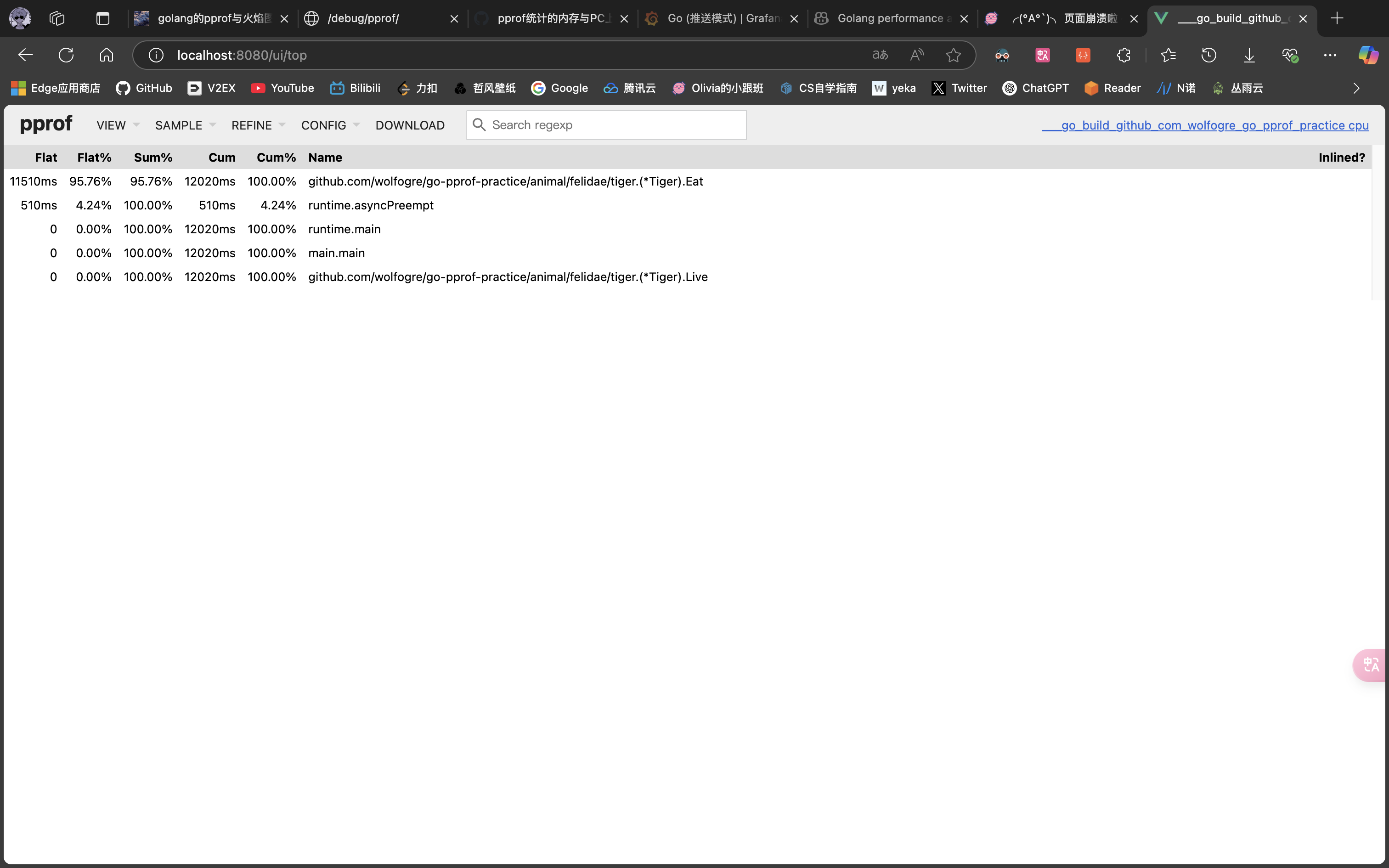Open the browser extensions puzzle icon
Image resolution: width=1389 pixels, height=868 pixels.
click(x=1123, y=55)
